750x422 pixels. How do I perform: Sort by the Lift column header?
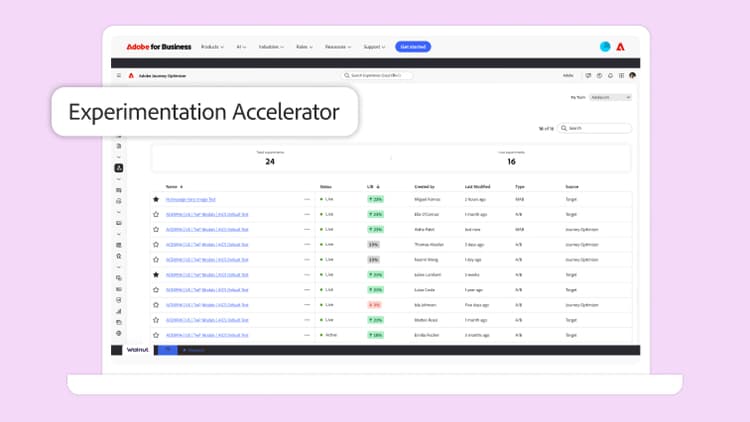[370, 187]
